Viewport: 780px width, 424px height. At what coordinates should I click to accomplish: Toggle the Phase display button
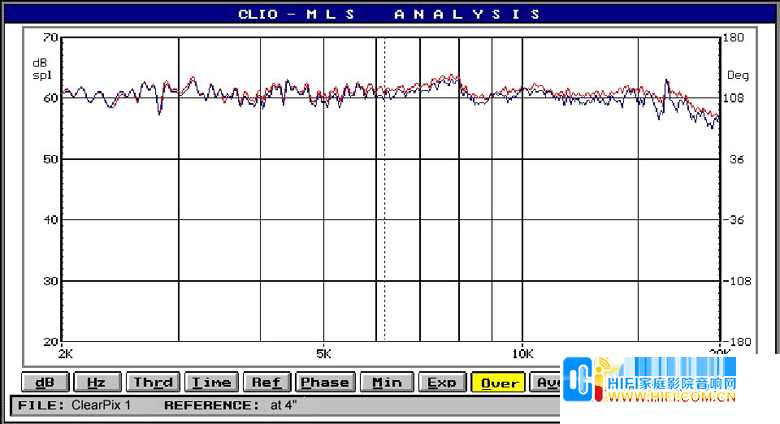(325, 382)
